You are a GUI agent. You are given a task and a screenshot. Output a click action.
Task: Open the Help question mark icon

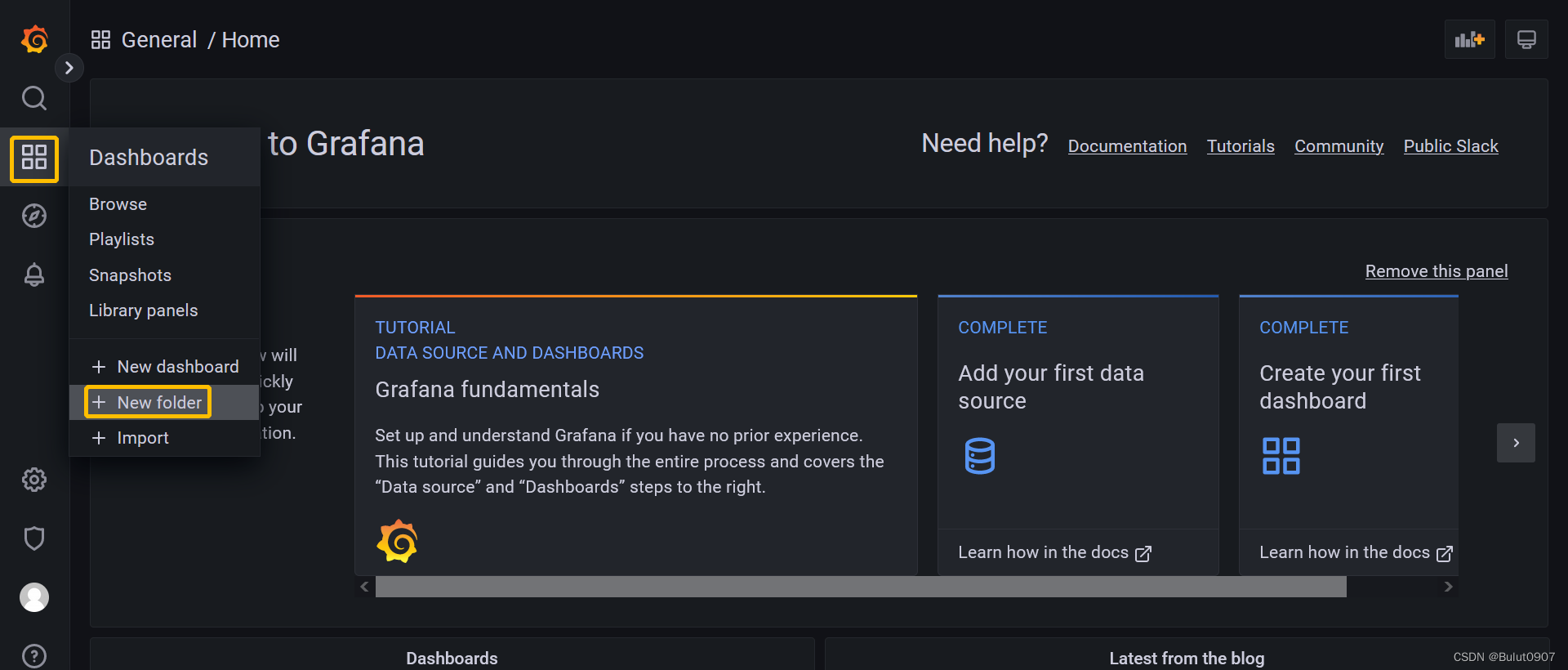point(34,655)
